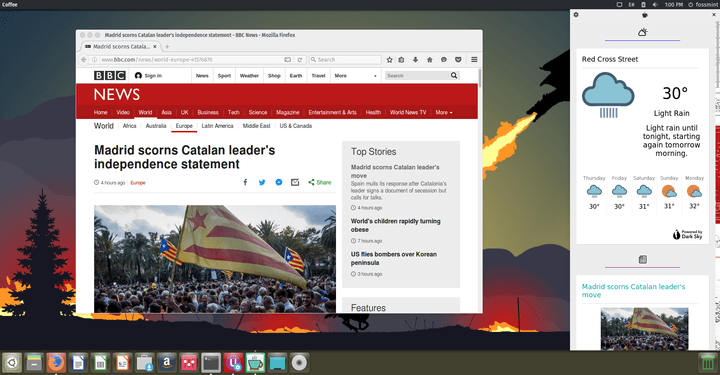This screenshot has height=375, width=720.
Task: Go to Entertainment & Arts section
Action: (x=332, y=112)
